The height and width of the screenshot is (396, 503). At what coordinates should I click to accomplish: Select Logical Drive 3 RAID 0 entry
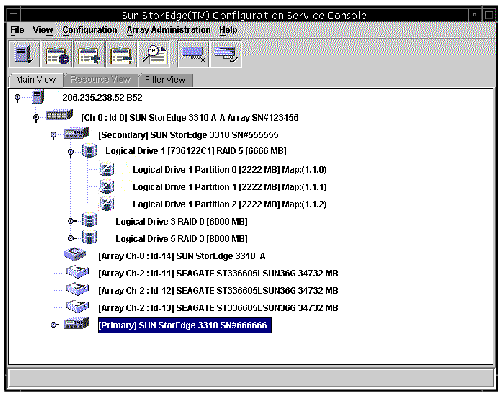click(181, 222)
